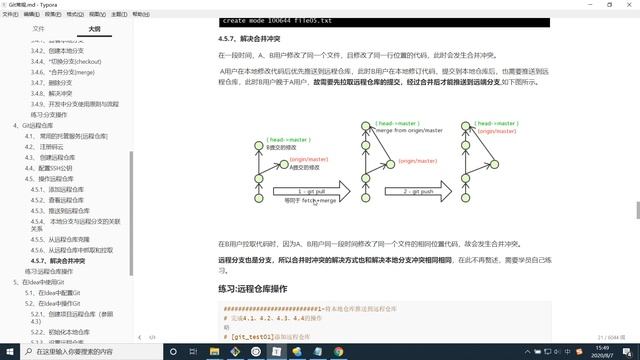Collapse sidebar with bottom-left arrow icon

pos(140,337)
